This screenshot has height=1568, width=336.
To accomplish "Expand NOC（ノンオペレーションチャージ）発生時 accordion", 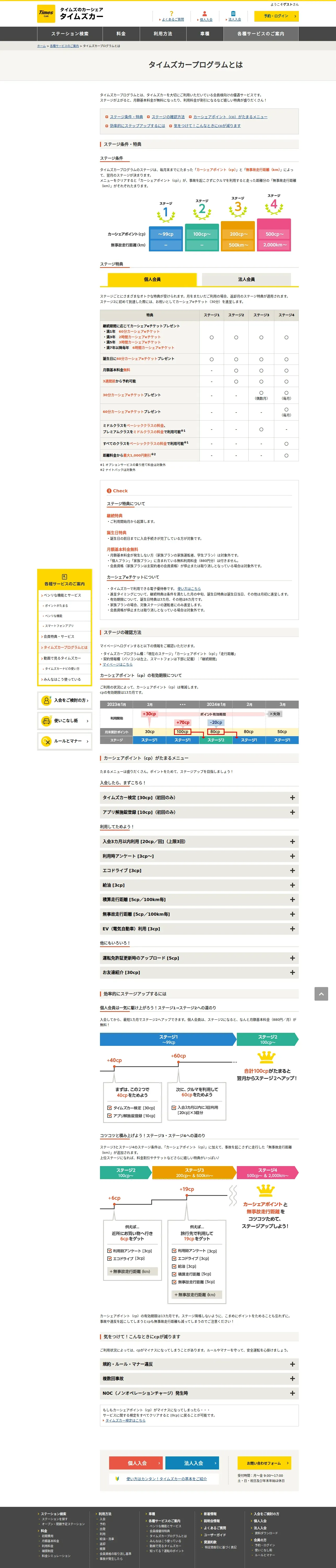I will [199, 1393].
